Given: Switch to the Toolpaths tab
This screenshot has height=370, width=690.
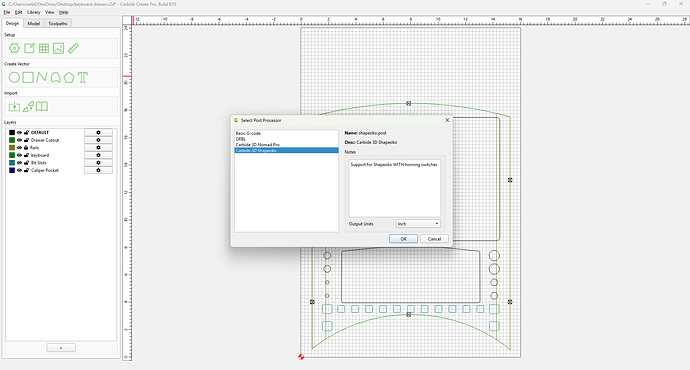Looking at the screenshot, I should (58, 23).
